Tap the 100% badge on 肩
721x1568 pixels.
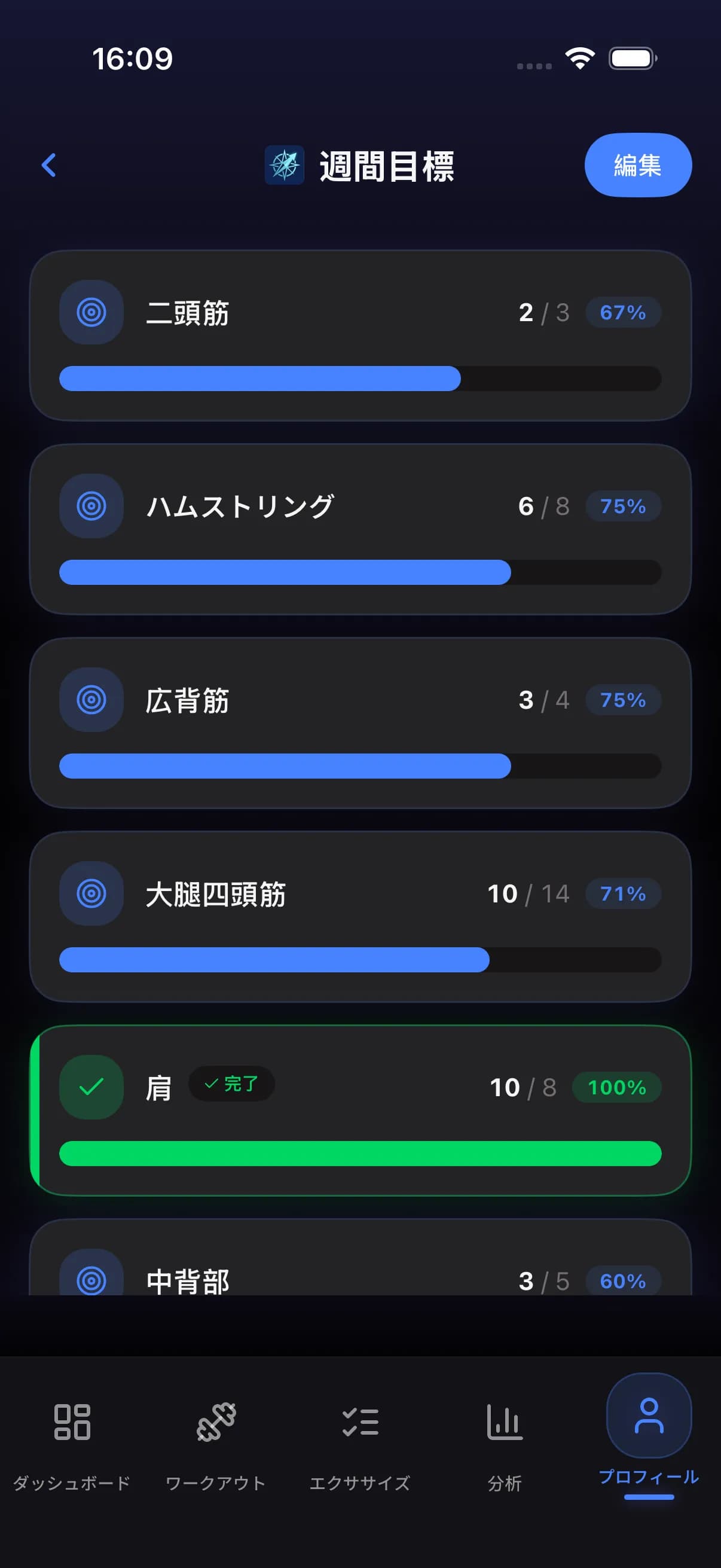click(616, 1087)
